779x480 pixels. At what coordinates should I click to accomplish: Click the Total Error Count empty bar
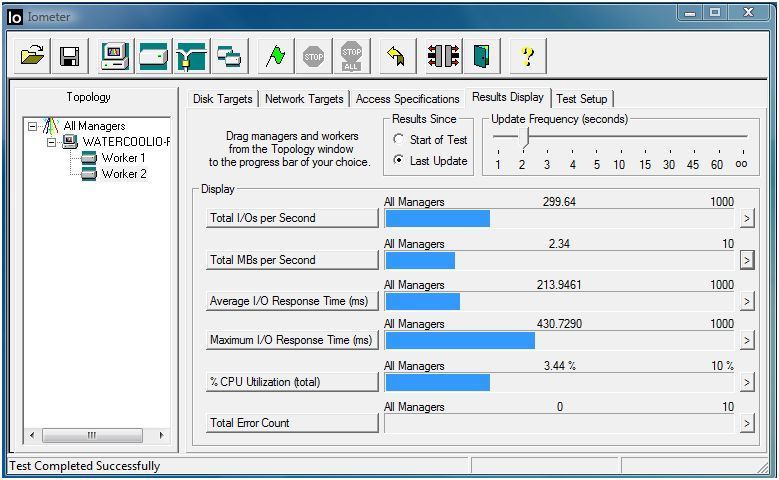(x=559, y=423)
